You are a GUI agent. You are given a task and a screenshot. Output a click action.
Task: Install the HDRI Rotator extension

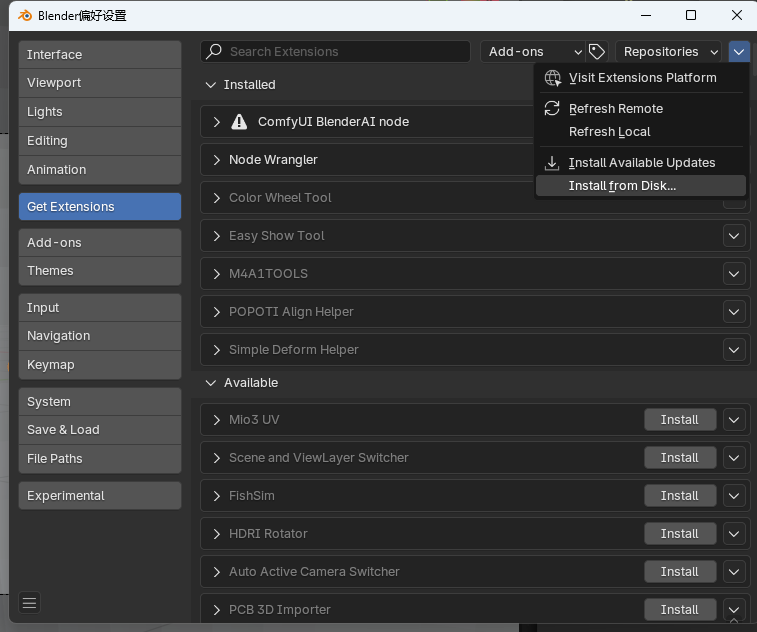(679, 534)
